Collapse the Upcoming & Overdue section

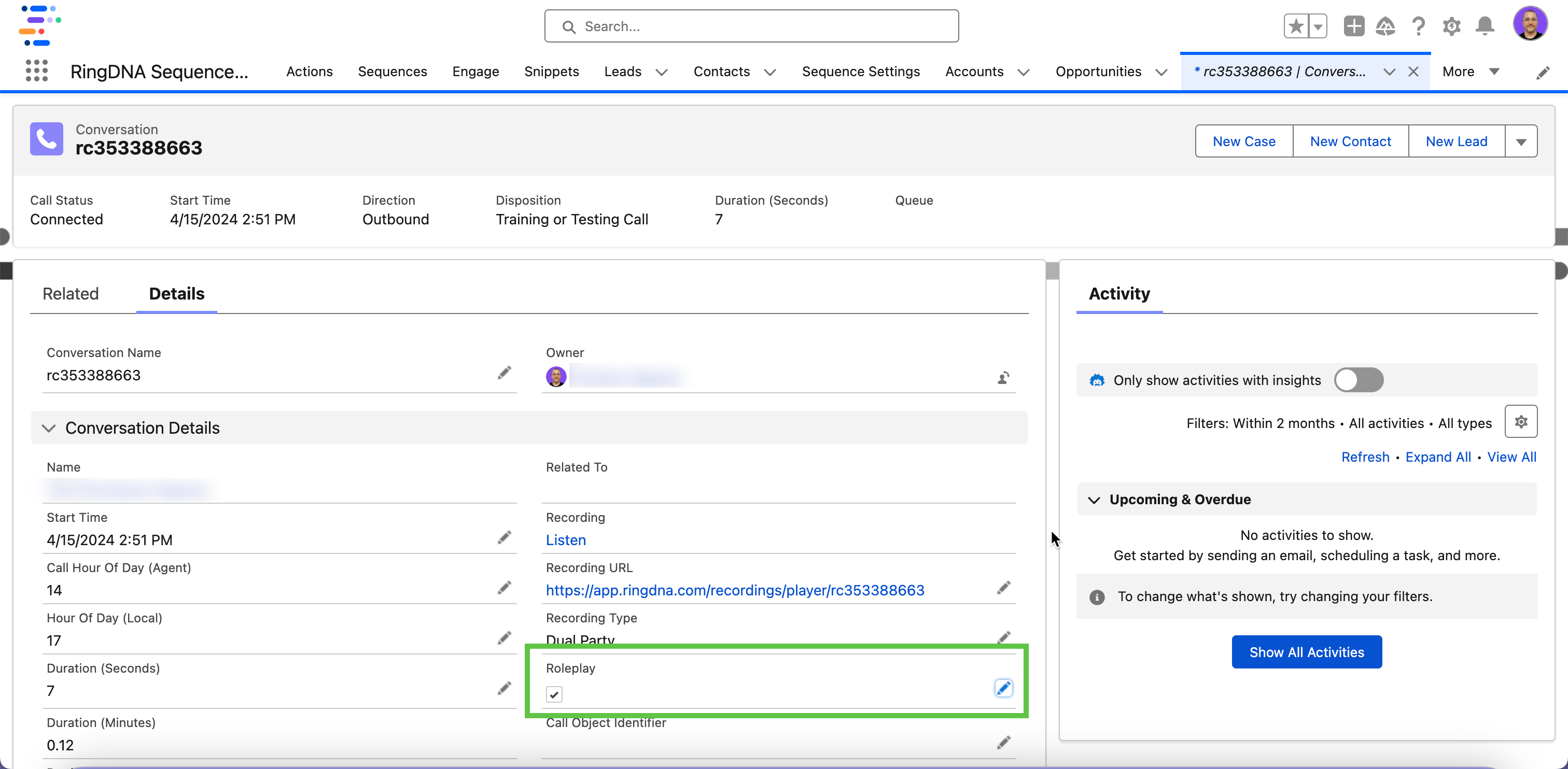[1094, 500]
